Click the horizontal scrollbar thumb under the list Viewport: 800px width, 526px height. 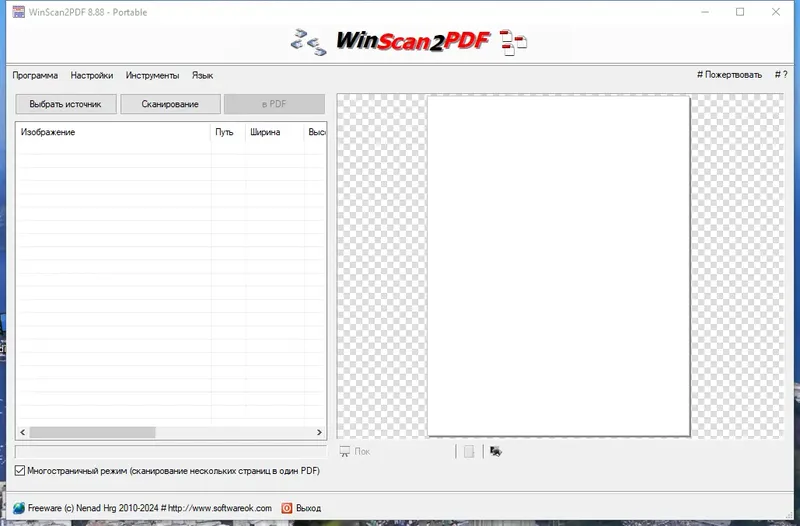click(x=92, y=432)
